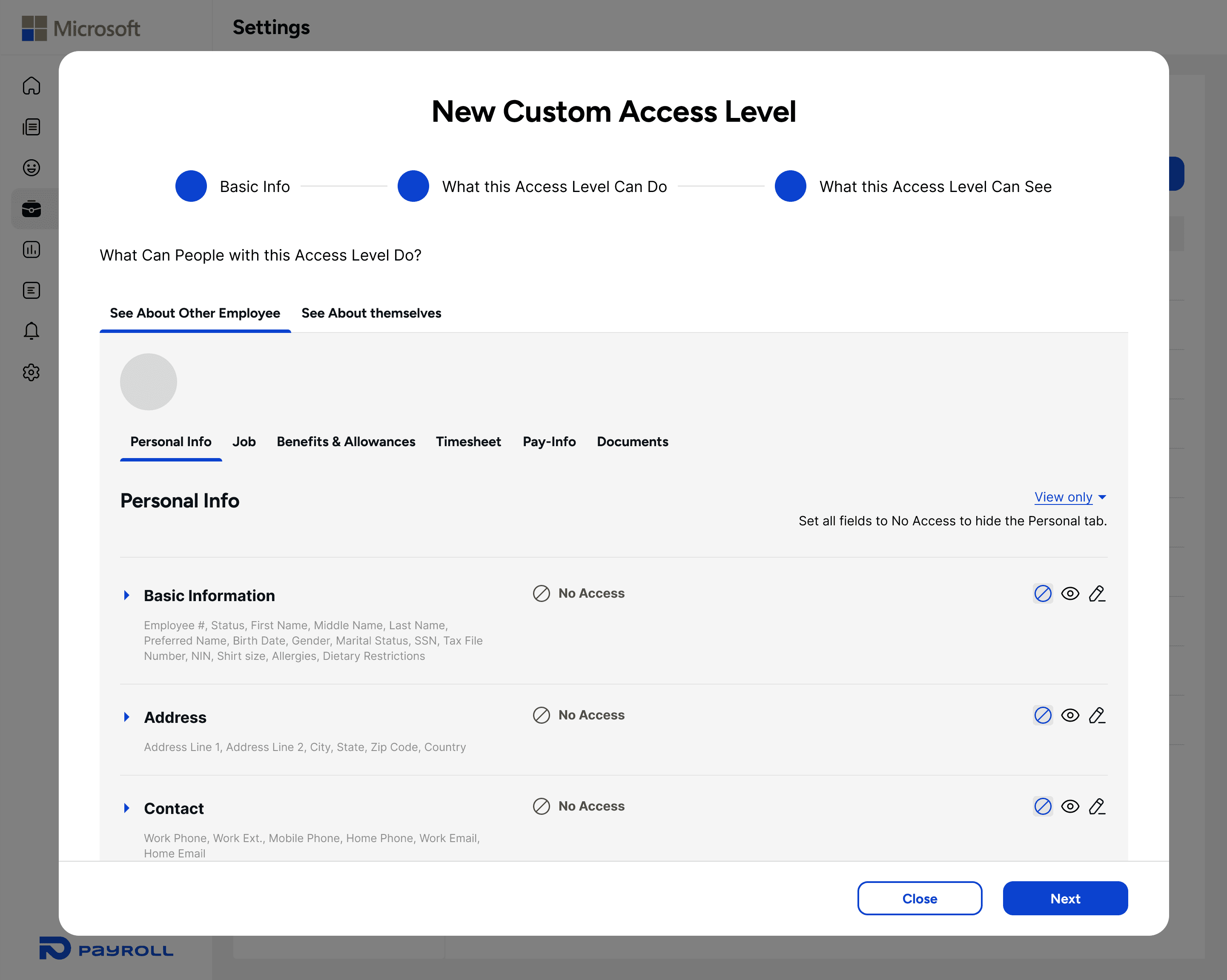The width and height of the screenshot is (1227, 980).
Task: Select No Access icon for Contact row
Action: click(1043, 806)
